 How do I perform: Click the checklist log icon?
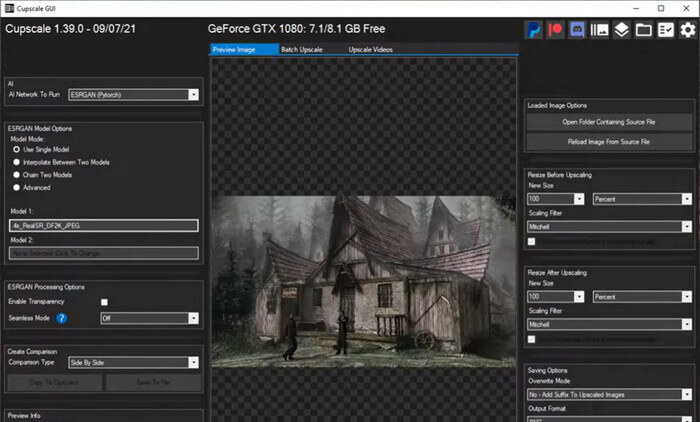click(x=666, y=30)
